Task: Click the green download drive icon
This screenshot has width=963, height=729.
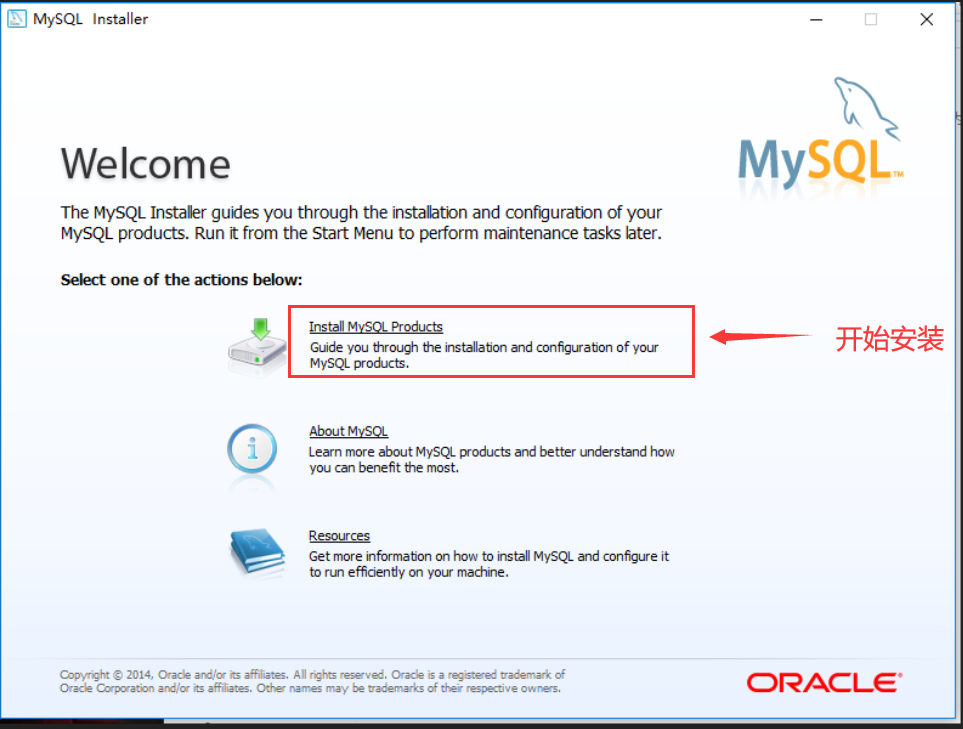Action: (x=257, y=343)
